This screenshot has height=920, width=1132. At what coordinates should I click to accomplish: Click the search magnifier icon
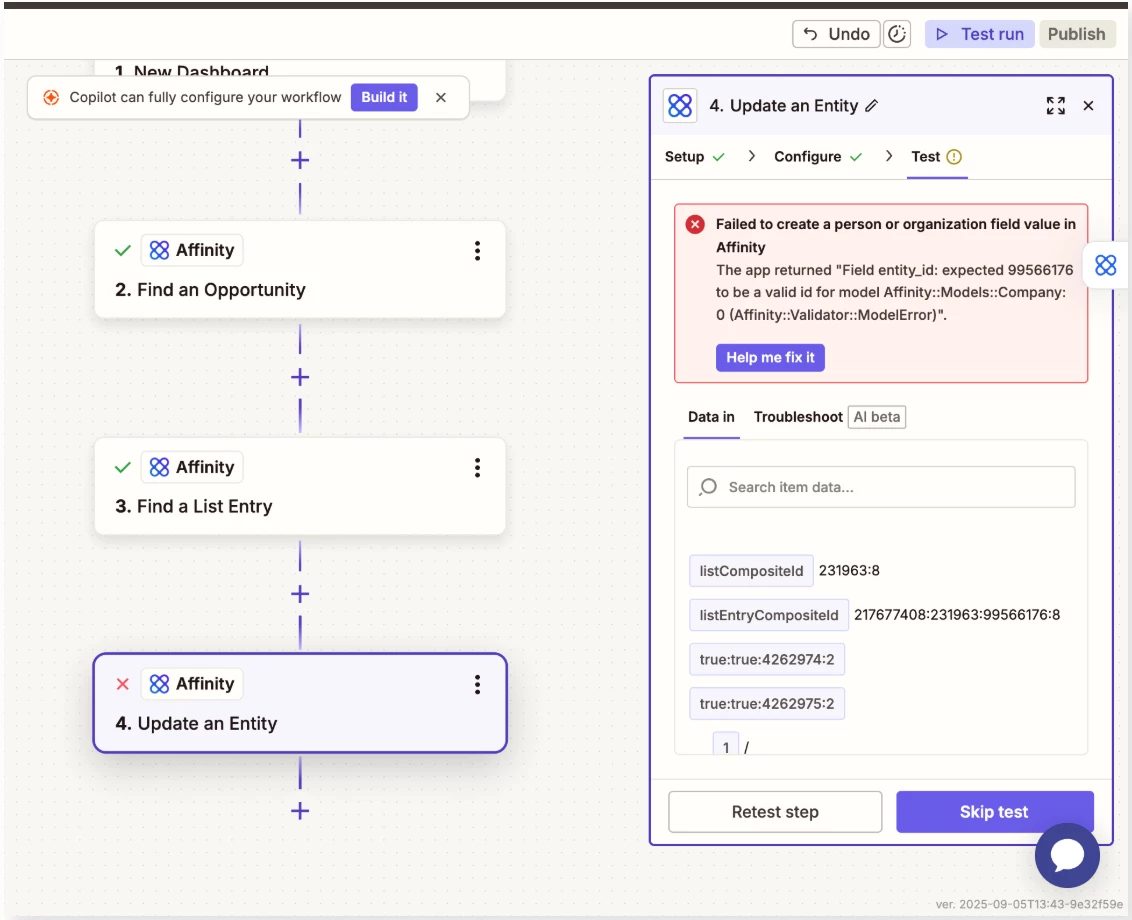click(x=708, y=487)
